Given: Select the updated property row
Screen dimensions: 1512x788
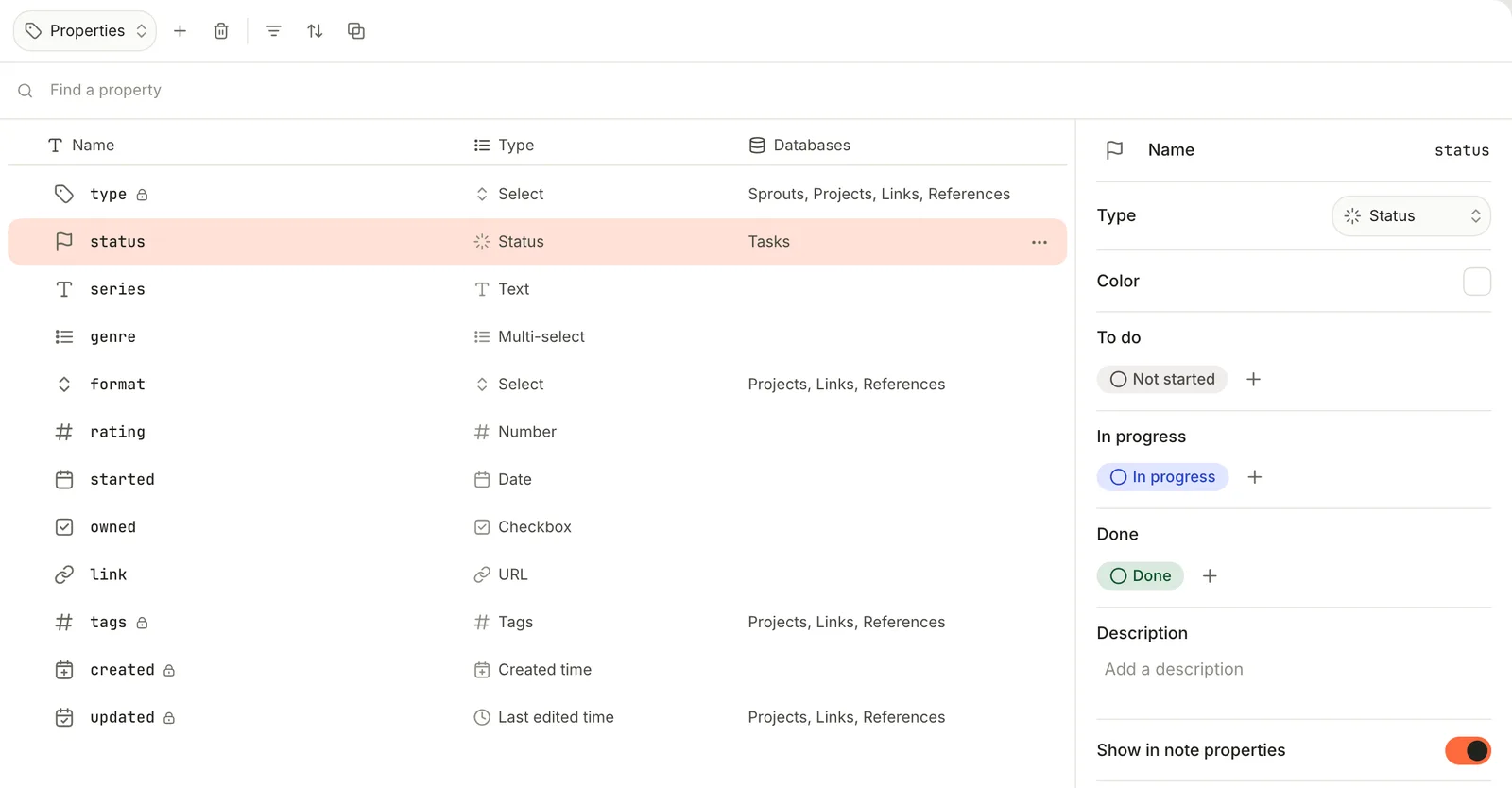Looking at the screenshot, I should (x=537, y=717).
